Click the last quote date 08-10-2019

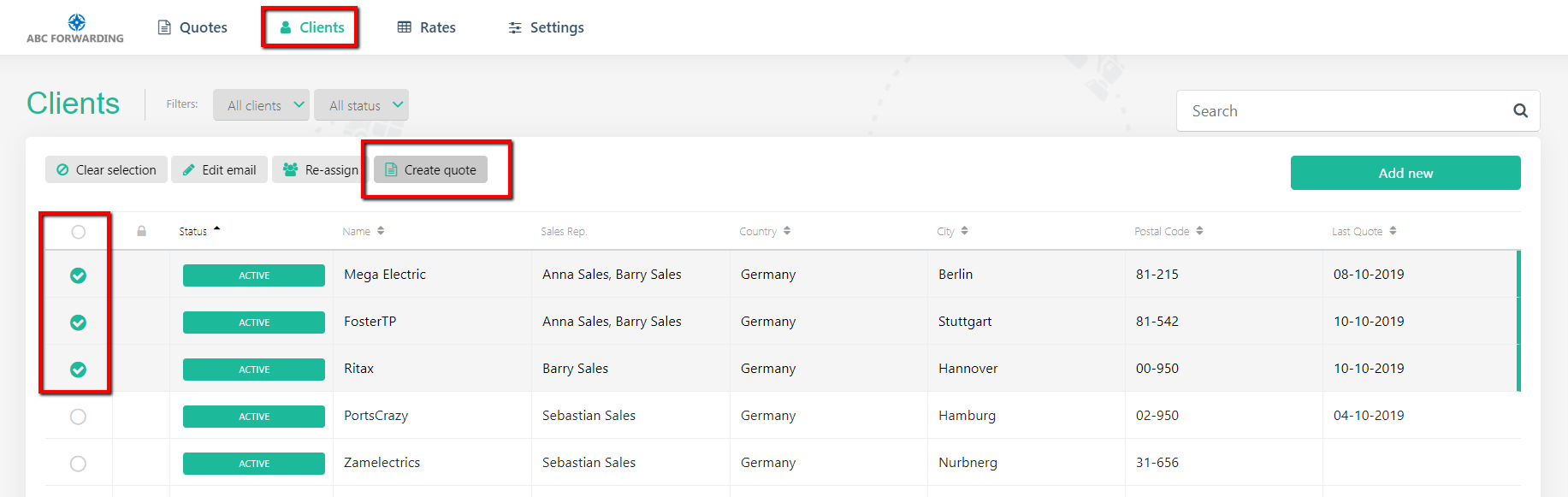(x=1369, y=275)
